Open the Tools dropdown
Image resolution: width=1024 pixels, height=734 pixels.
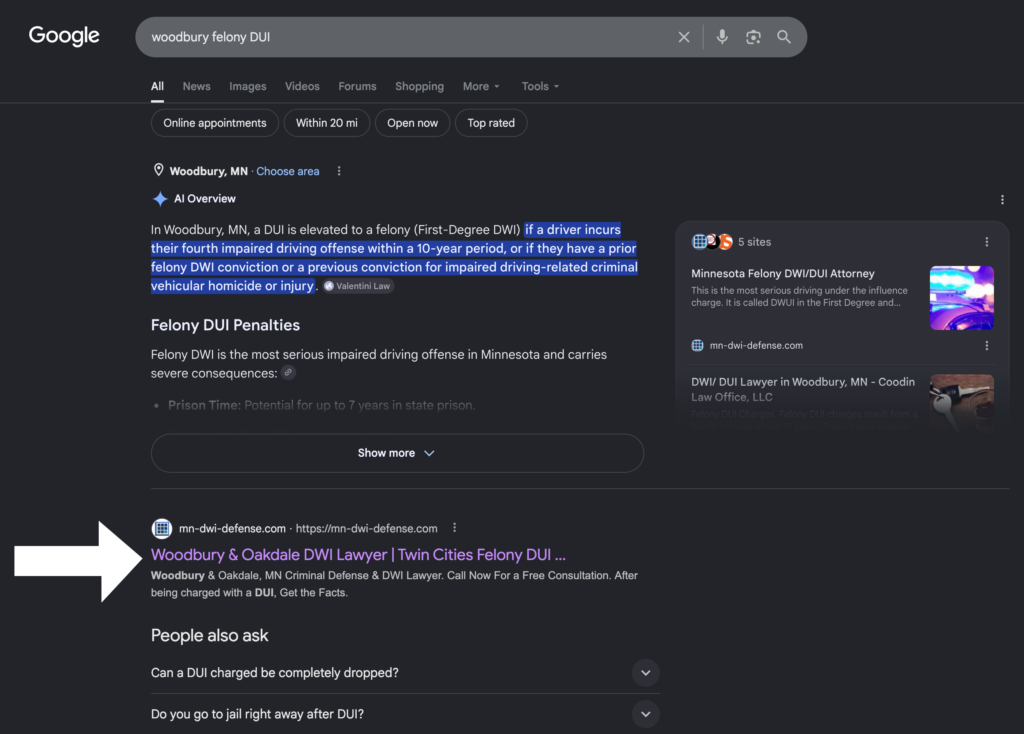click(x=540, y=86)
